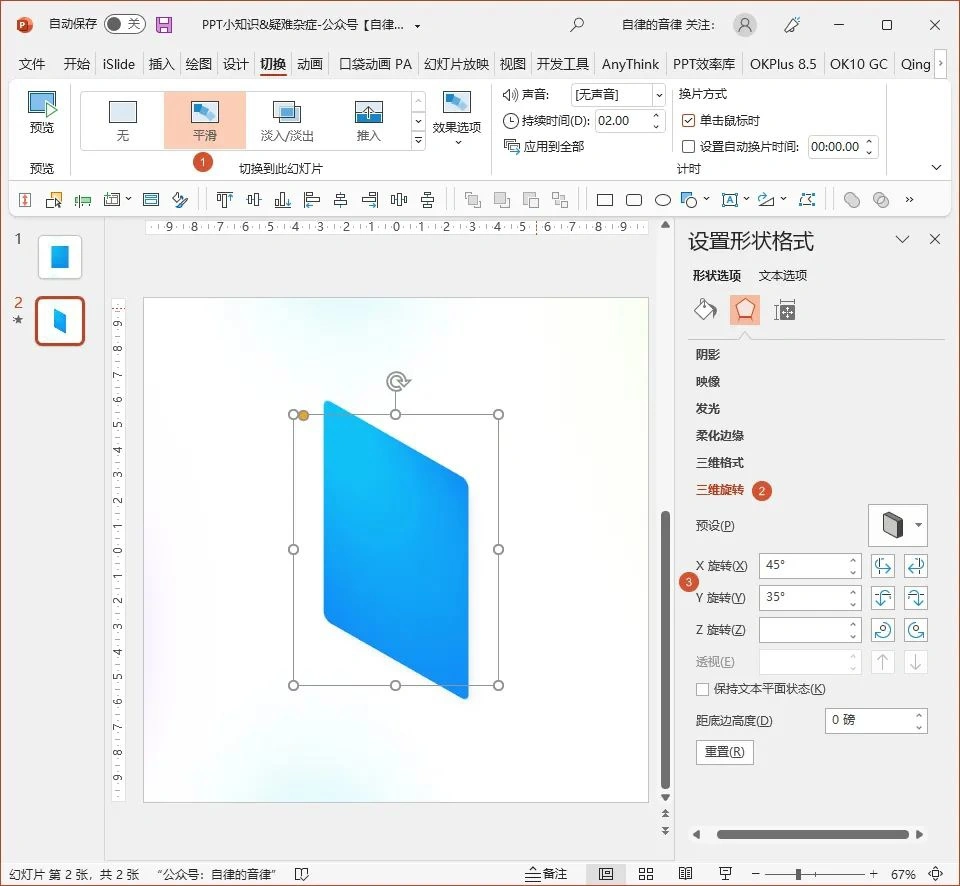This screenshot has width=960, height=886.
Task: Toggle the AutoSave (自动保存) switch
Action: [124, 25]
